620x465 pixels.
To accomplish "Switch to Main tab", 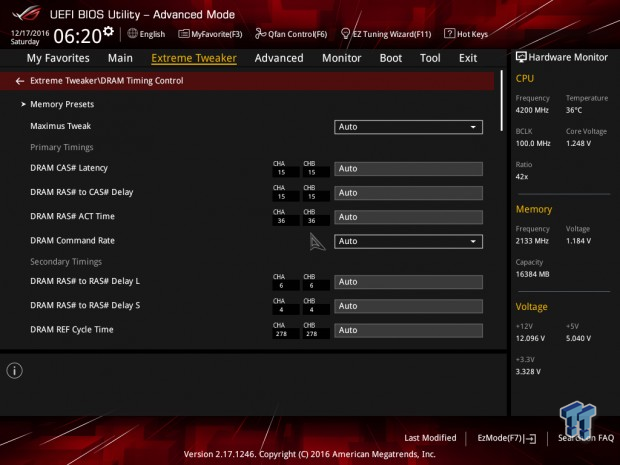I will (x=120, y=58).
